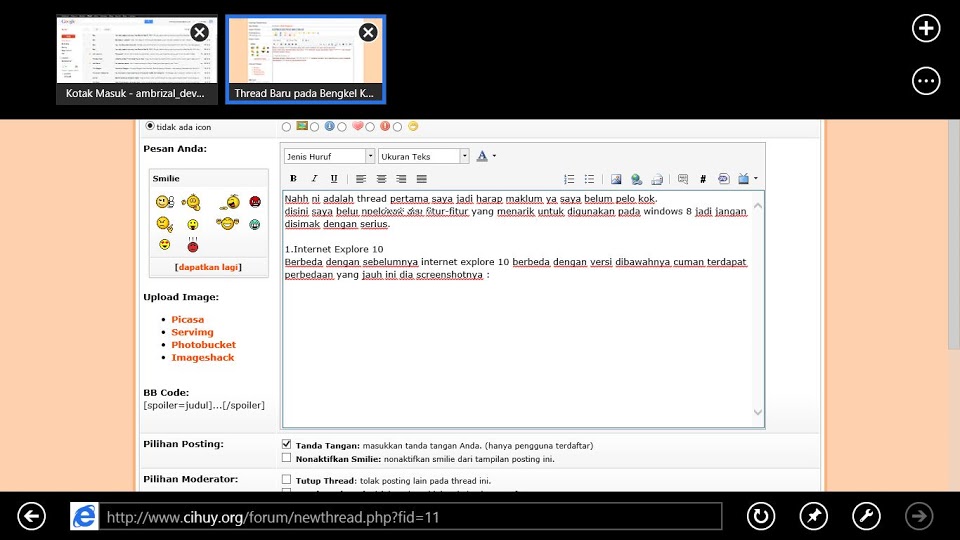Click inside the message text area
Screen dimensions: 960x540
517,309
